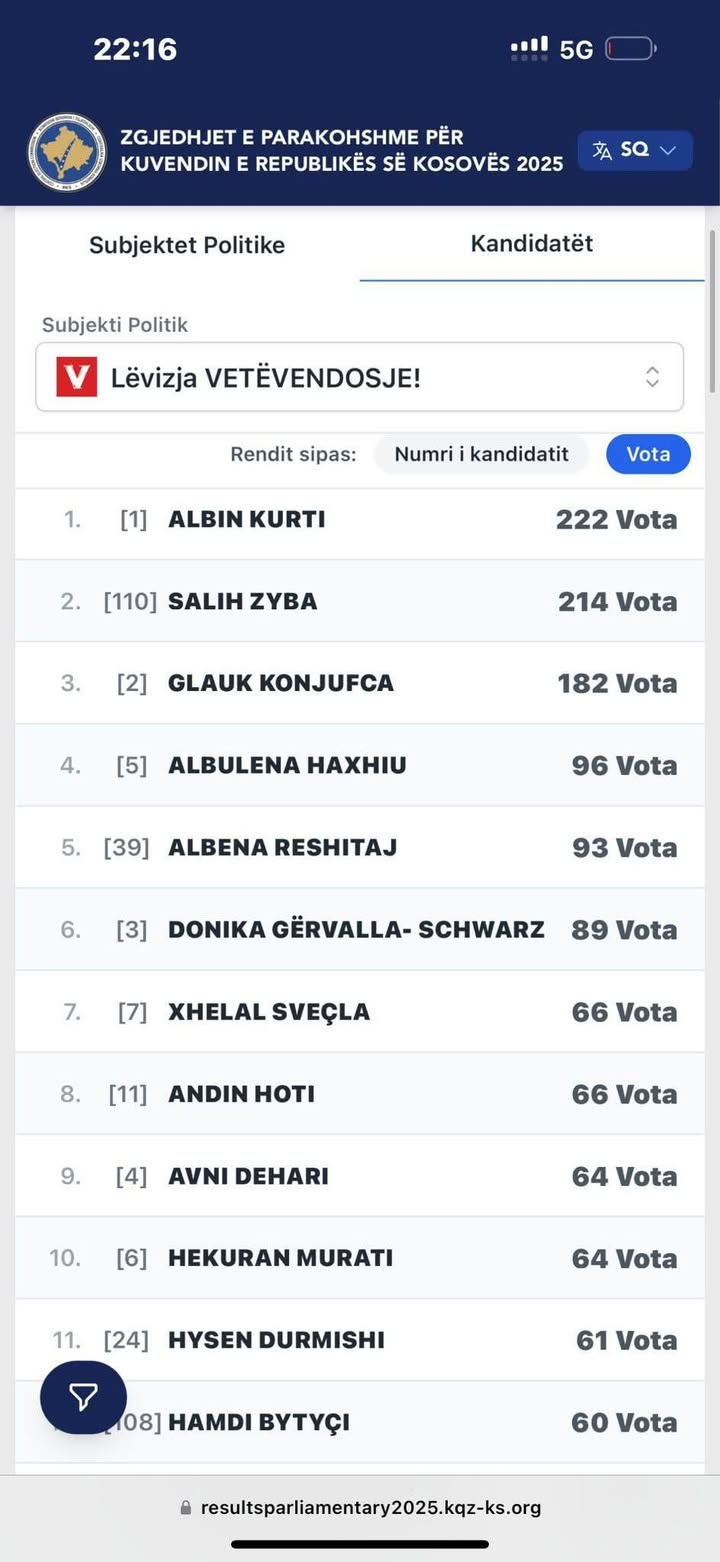Tap the cellular signal bars icon
This screenshot has height=1562, width=720.
(529, 48)
